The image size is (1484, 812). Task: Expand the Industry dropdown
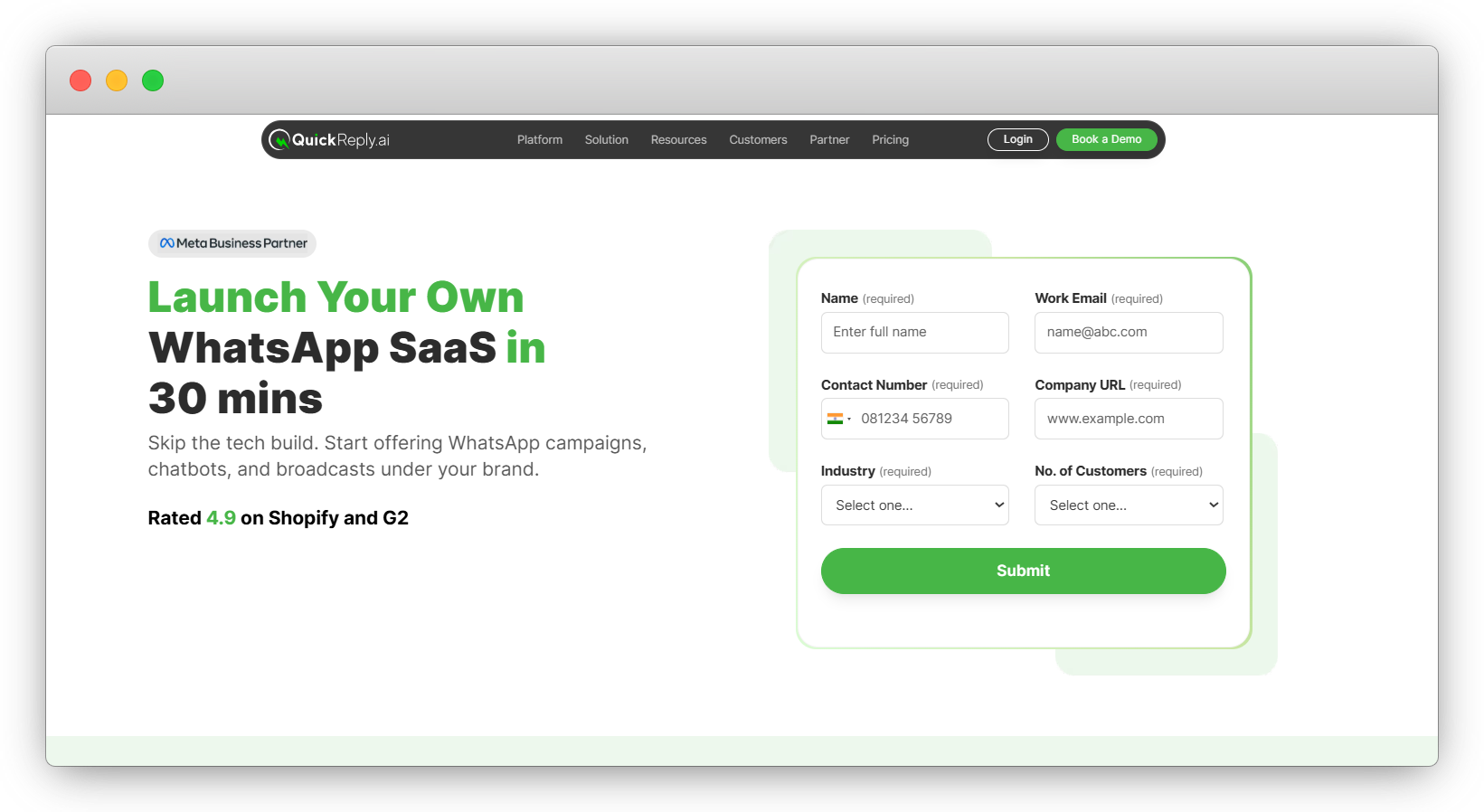pyautogui.click(x=915, y=505)
